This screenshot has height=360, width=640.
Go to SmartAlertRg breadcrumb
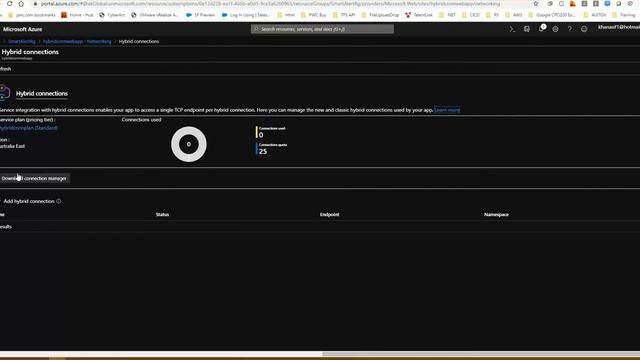click(22, 42)
